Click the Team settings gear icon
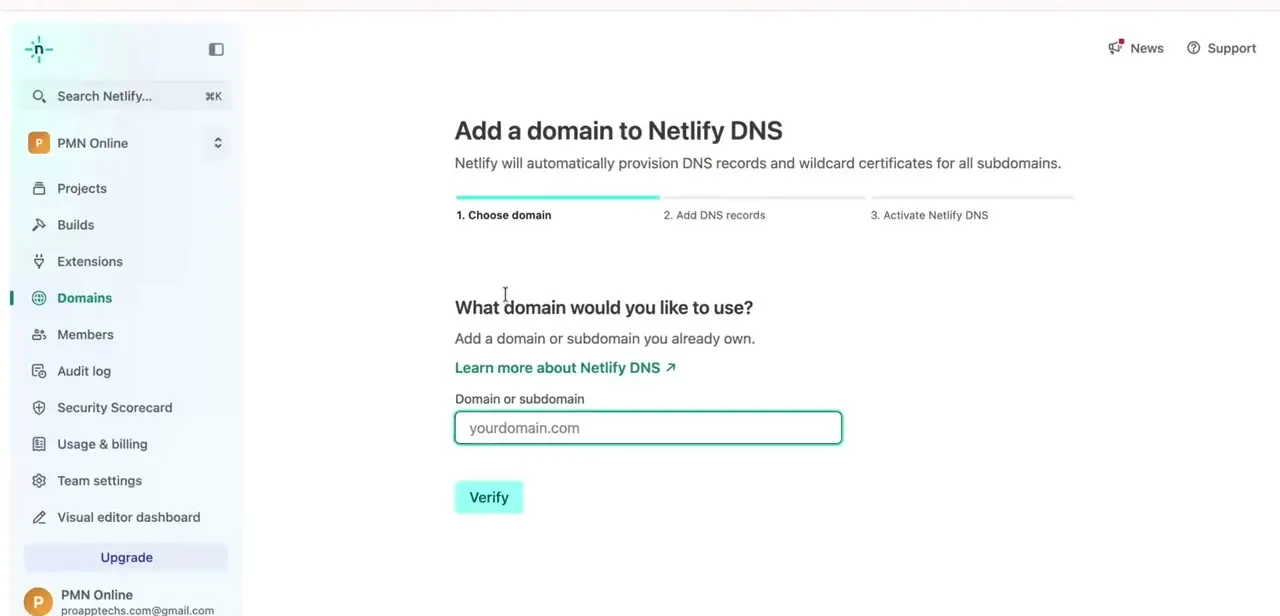This screenshot has width=1280, height=616. pyautogui.click(x=39, y=481)
